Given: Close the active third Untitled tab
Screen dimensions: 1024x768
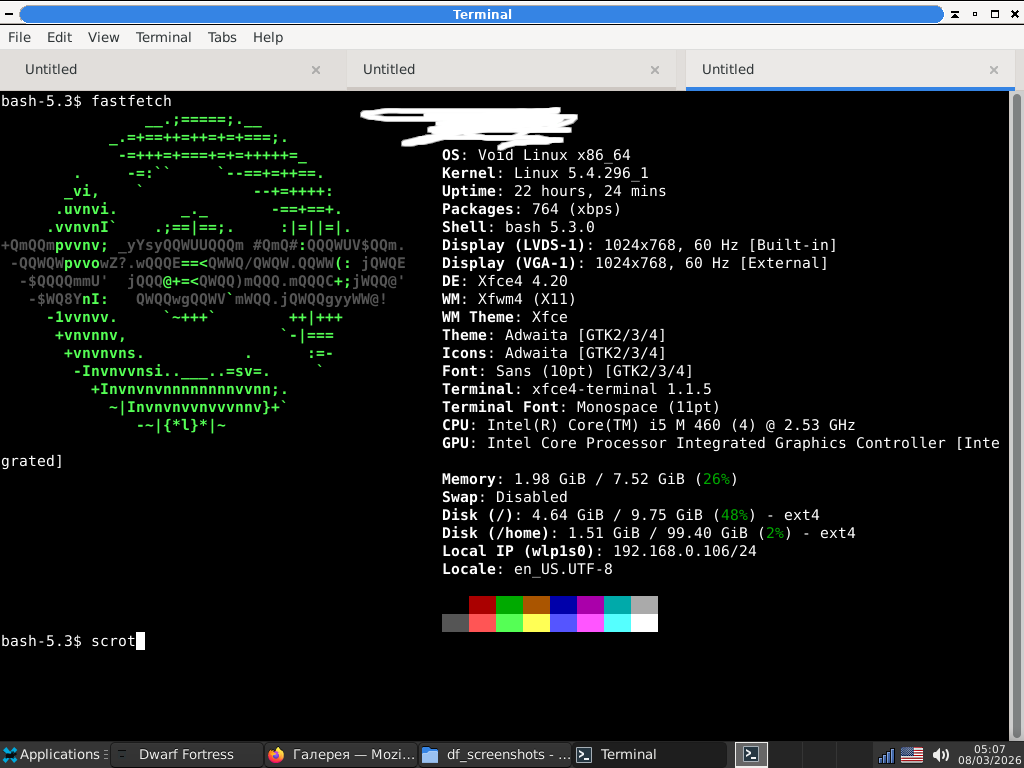Looking at the screenshot, I should pos(994,70).
